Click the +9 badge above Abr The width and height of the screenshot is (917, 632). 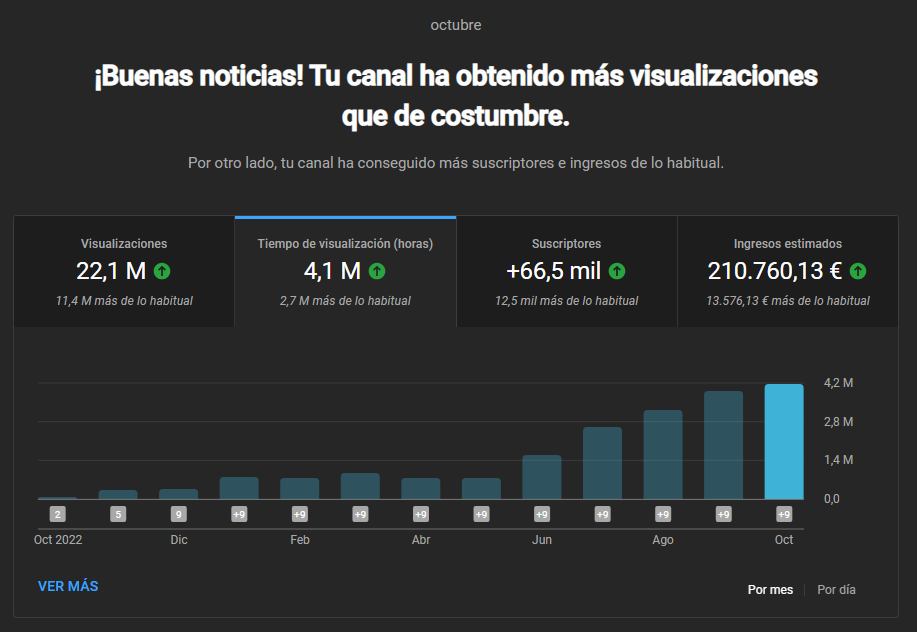[x=420, y=514]
